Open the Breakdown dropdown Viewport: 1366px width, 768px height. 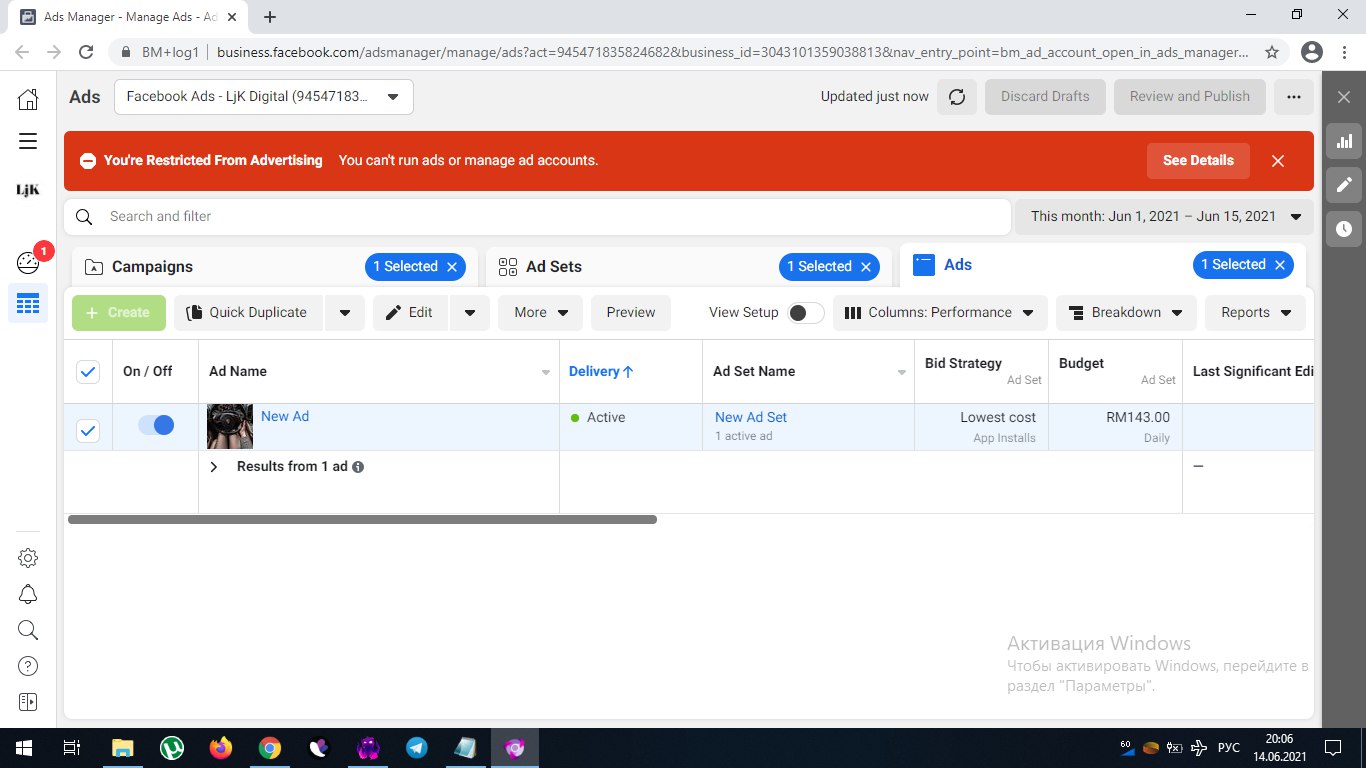click(x=1126, y=313)
